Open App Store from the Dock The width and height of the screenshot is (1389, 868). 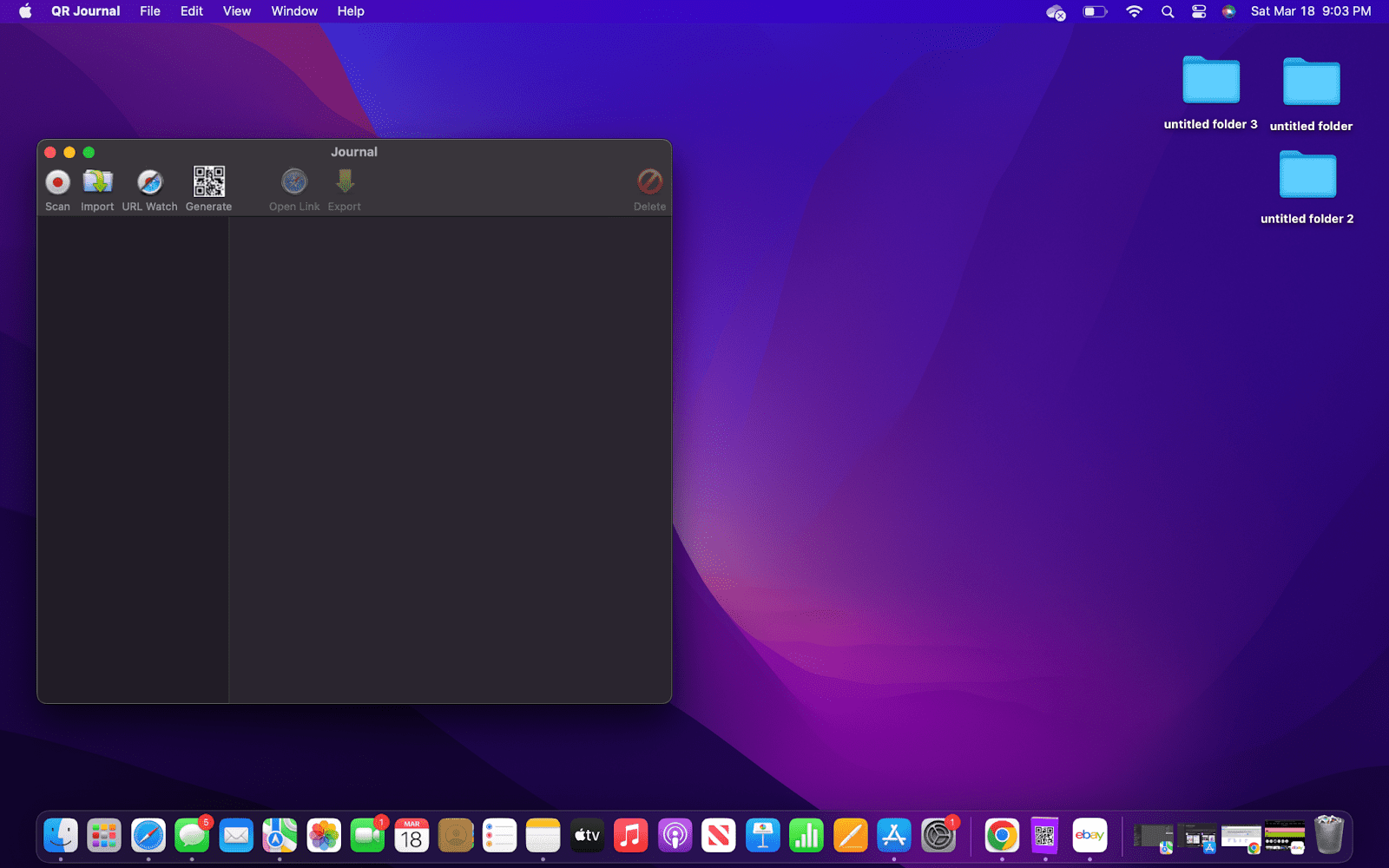coord(894,836)
